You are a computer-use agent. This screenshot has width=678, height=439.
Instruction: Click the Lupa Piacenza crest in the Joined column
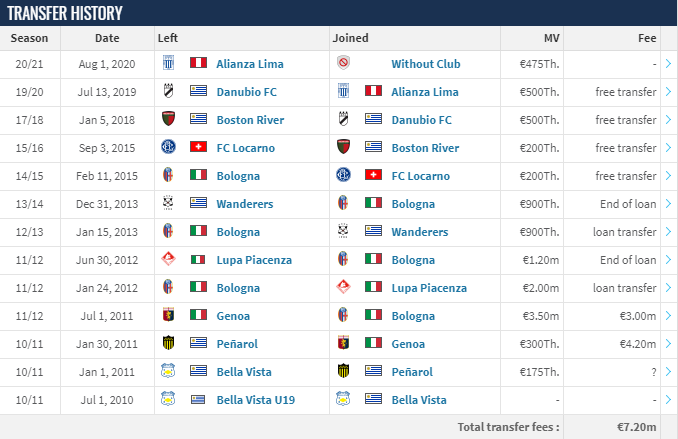pyautogui.click(x=343, y=286)
